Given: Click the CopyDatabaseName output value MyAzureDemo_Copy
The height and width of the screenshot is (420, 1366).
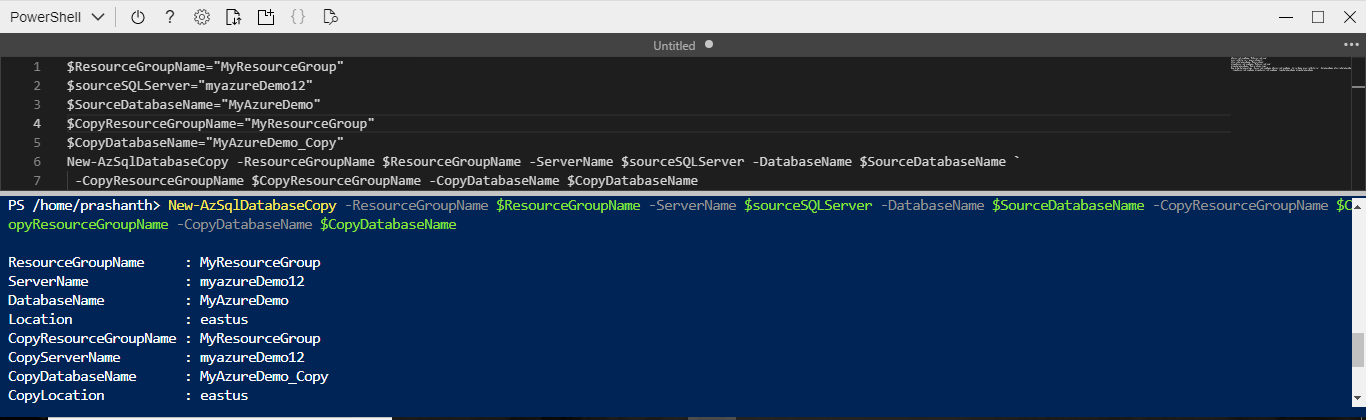Looking at the screenshot, I should [x=264, y=376].
